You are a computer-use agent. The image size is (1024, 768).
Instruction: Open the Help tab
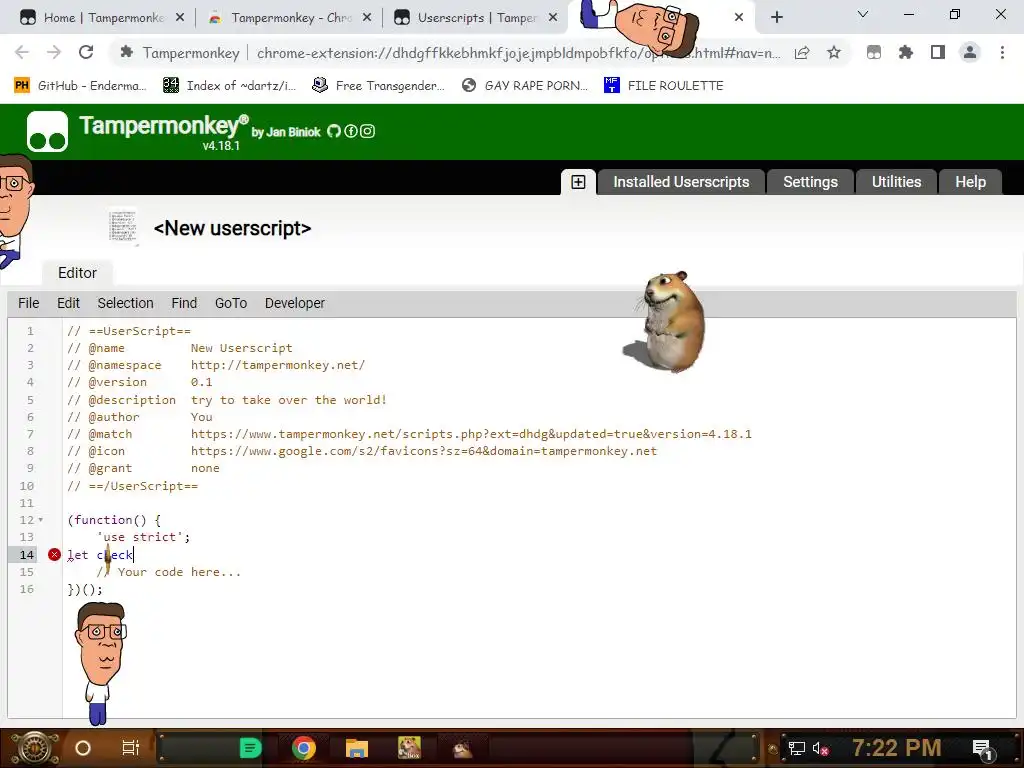pos(970,182)
